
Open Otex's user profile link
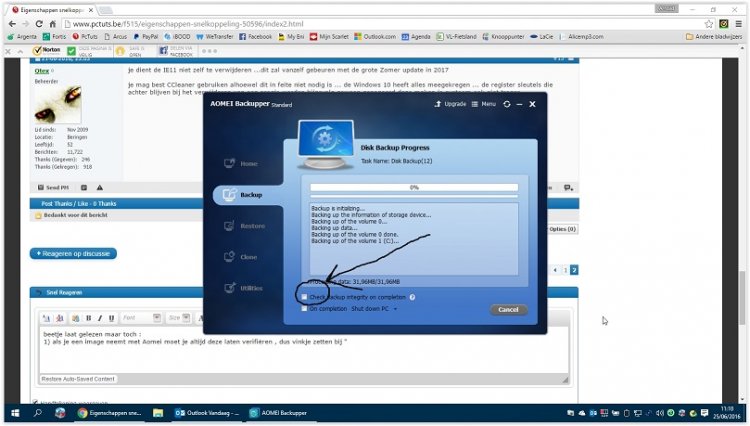(42, 71)
